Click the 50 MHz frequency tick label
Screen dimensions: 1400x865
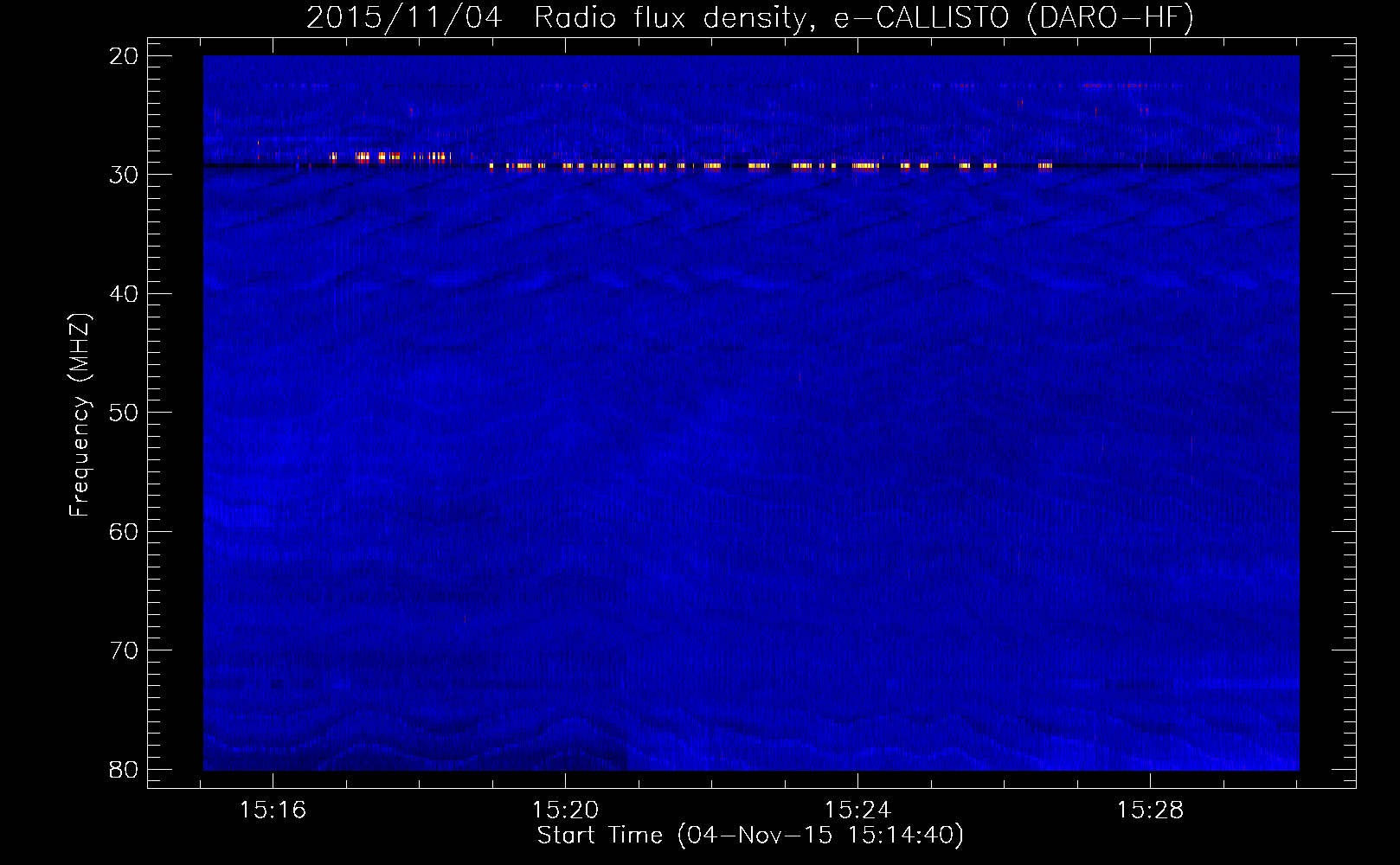[x=124, y=413]
